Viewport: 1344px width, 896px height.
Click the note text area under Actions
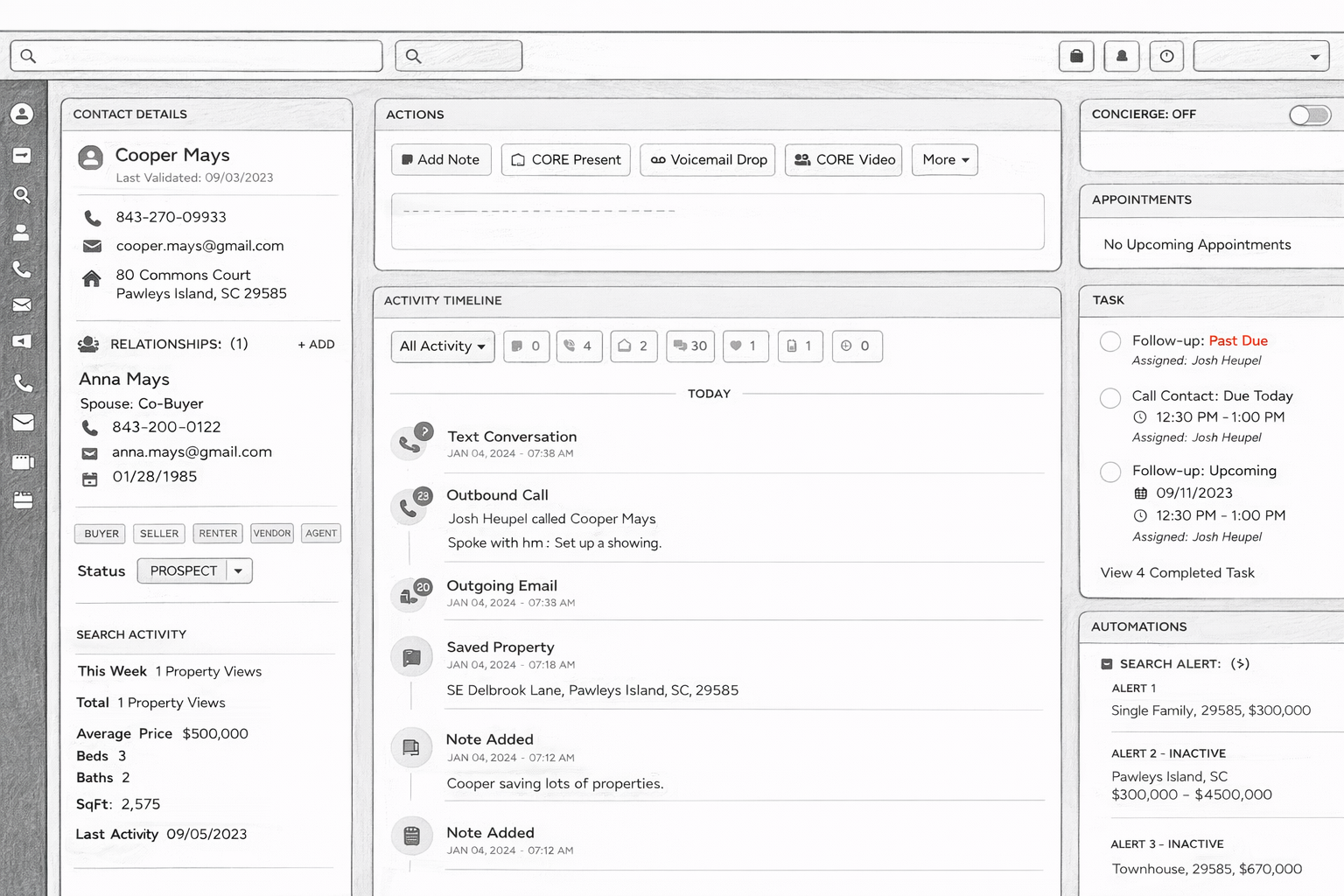[717, 221]
